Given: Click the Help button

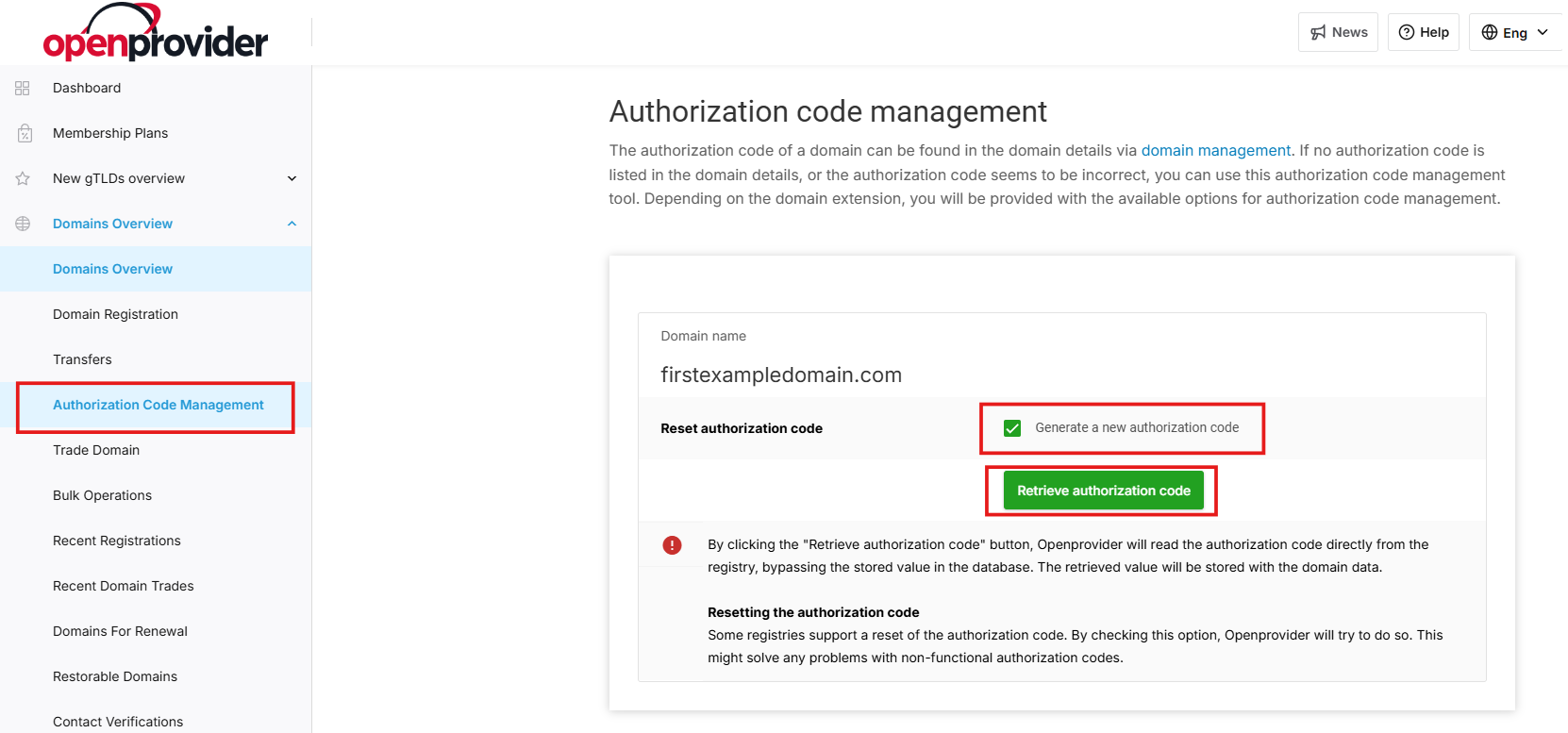Looking at the screenshot, I should (1424, 32).
